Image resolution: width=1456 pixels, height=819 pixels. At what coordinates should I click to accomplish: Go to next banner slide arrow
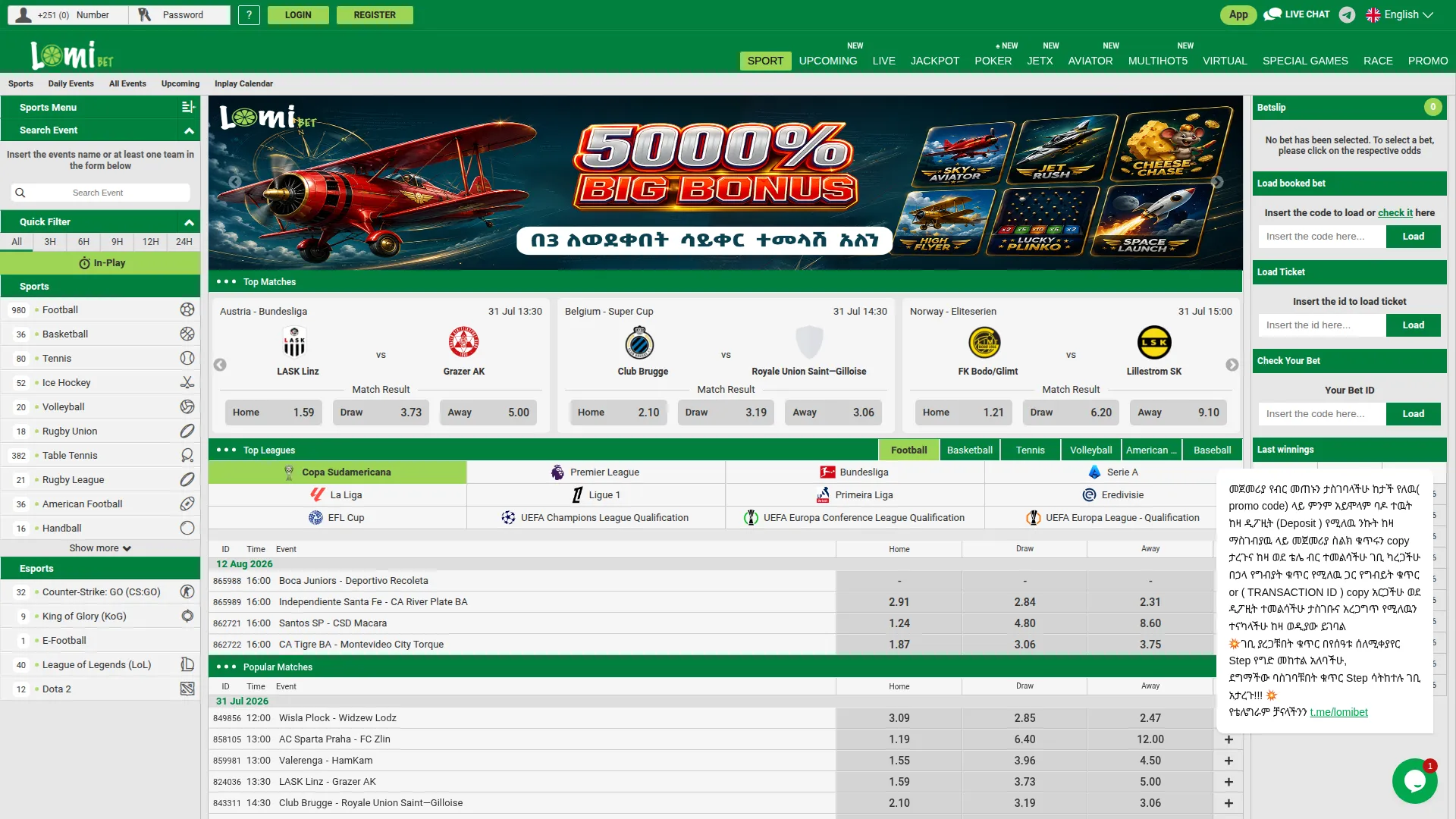1217,182
